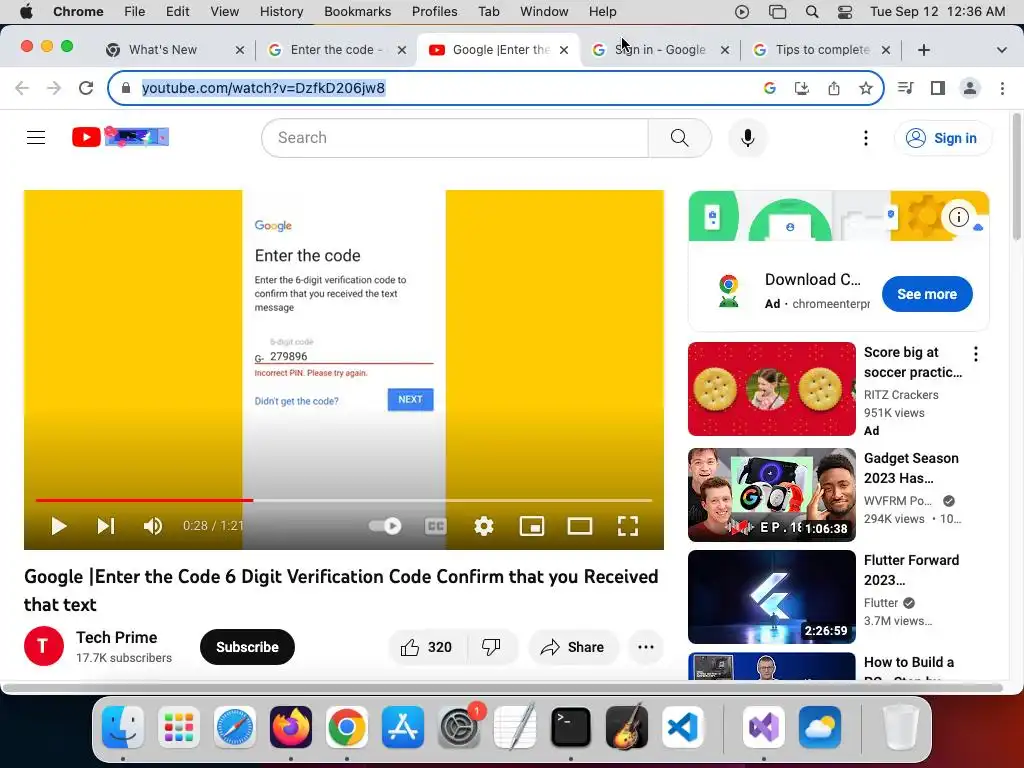Skip to next video
The height and width of the screenshot is (768, 1024).
click(x=106, y=526)
